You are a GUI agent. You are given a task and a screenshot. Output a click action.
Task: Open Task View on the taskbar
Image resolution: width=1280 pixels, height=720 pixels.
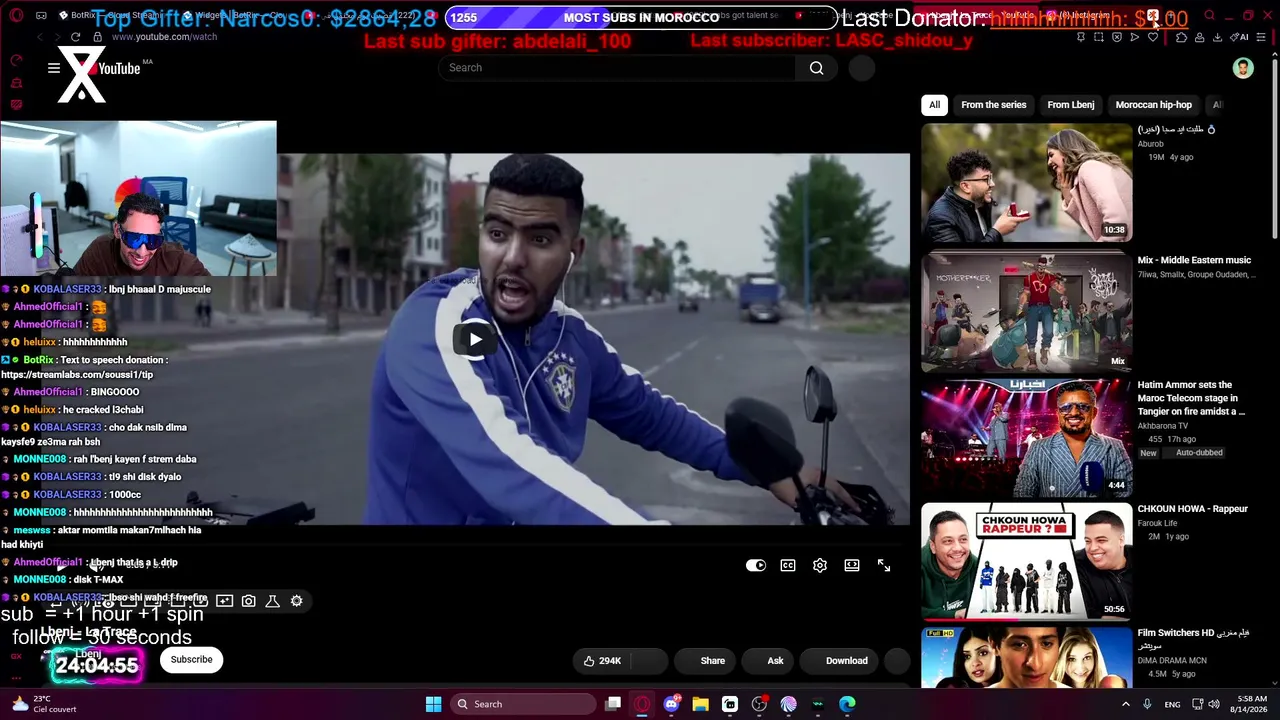coord(613,704)
